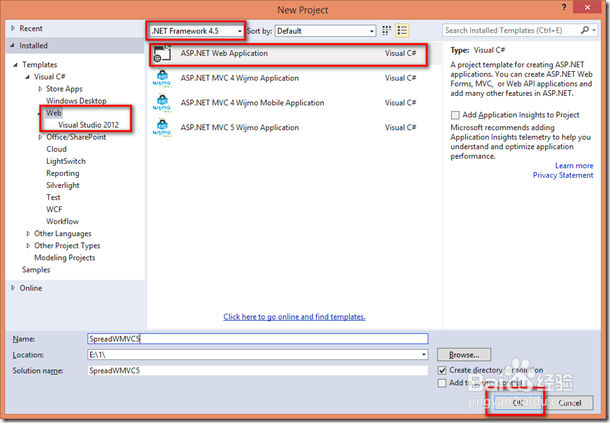Collapse the Installed section
The image size is (610, 423).
point(12,46)
